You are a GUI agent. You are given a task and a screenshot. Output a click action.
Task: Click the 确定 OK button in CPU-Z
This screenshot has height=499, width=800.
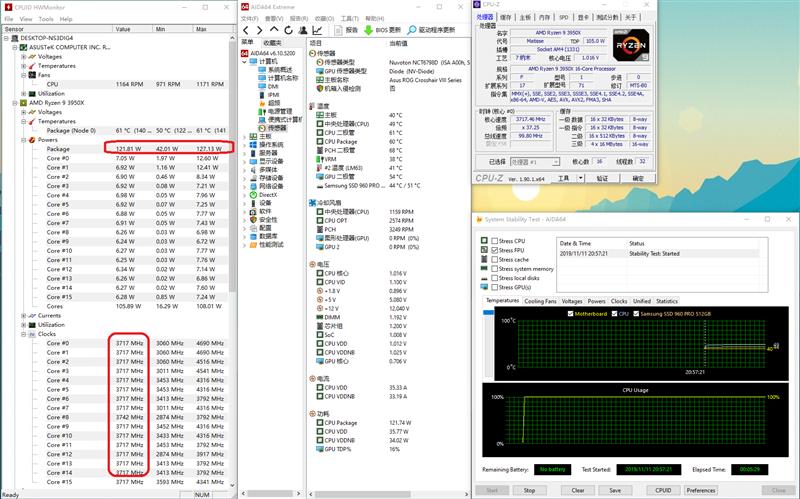point(638,178)
